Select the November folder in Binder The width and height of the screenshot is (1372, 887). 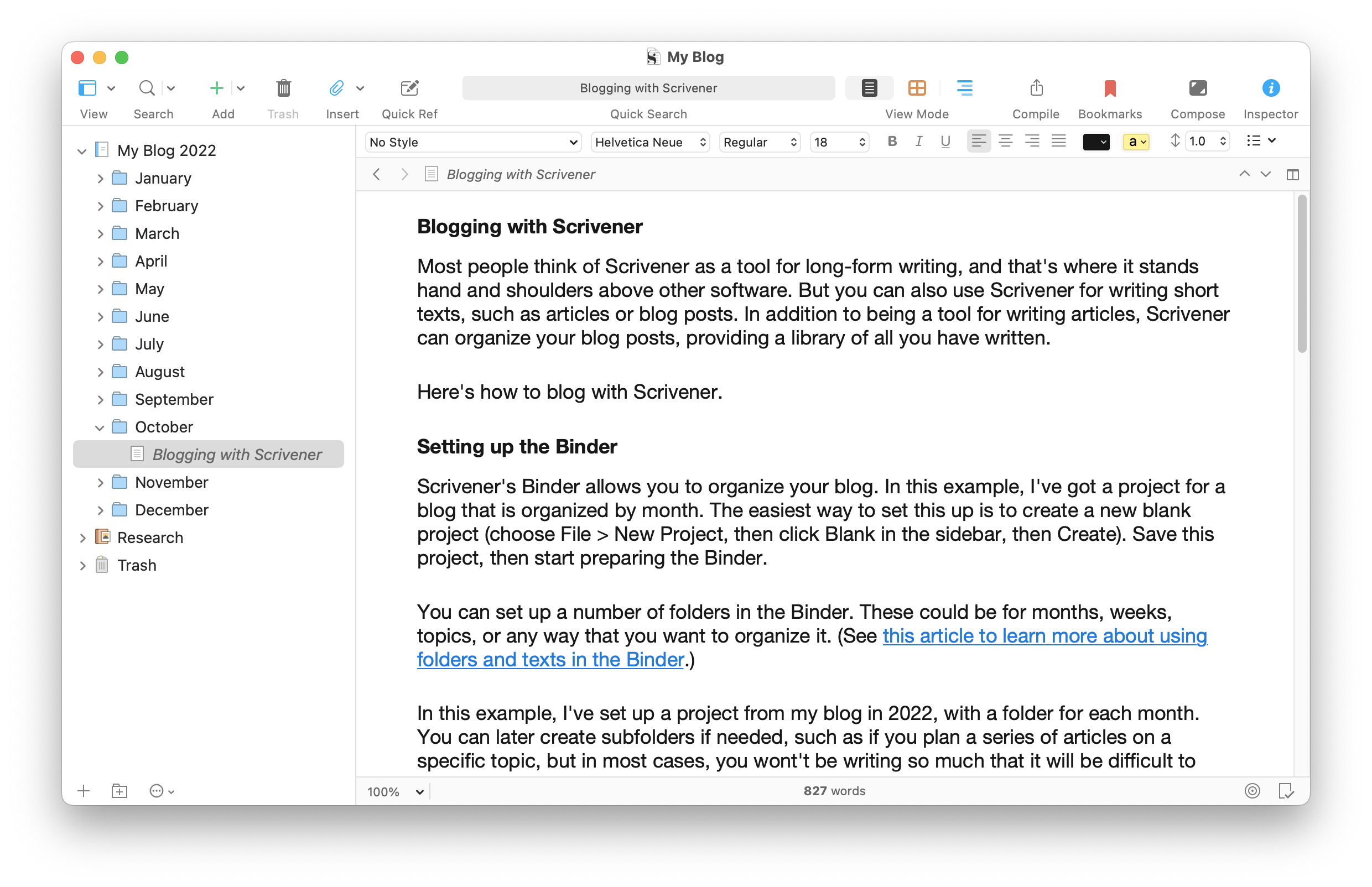coord(171,482)
